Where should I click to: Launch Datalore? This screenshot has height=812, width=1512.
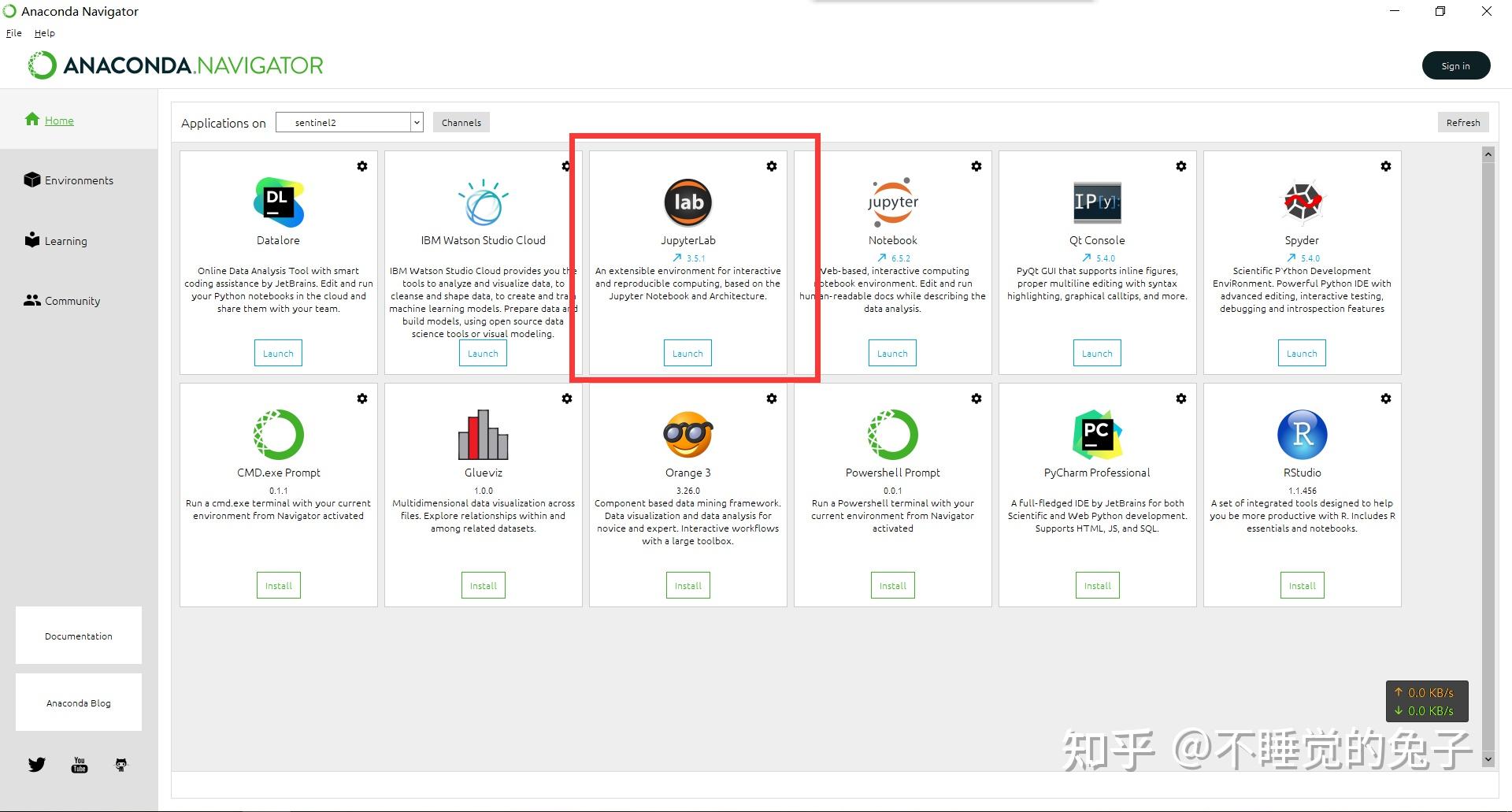(278, 353)
